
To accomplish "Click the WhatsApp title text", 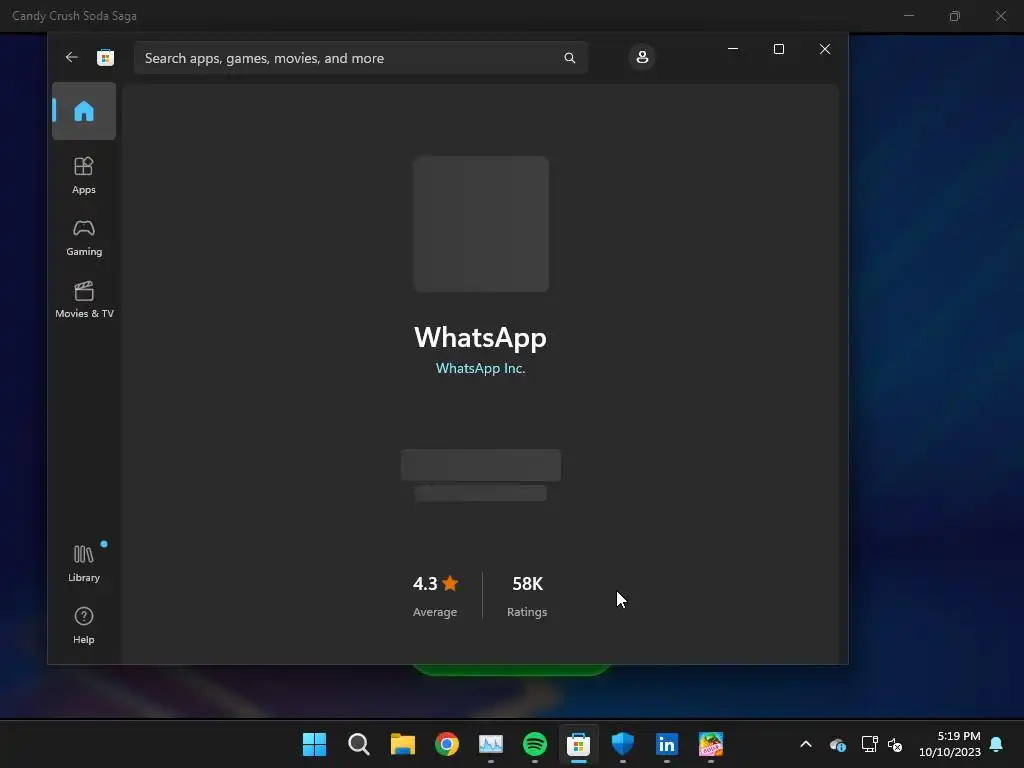I will point(481,338).
